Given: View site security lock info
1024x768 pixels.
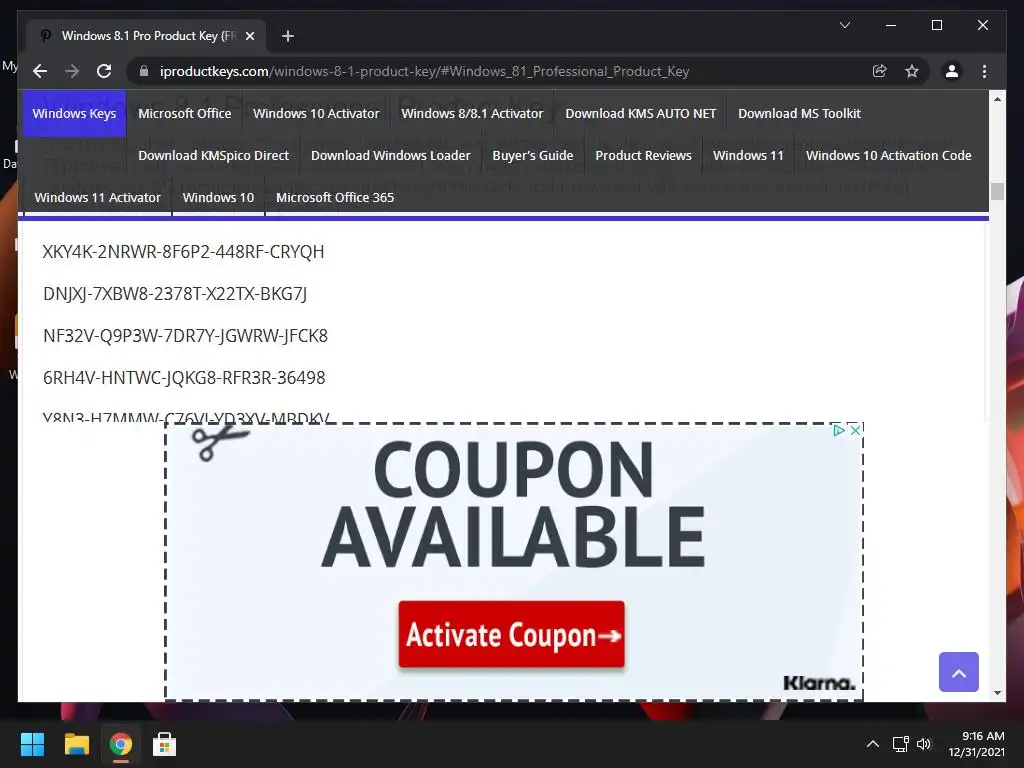Looking at the screenshot, I should (x=144, y=71).
